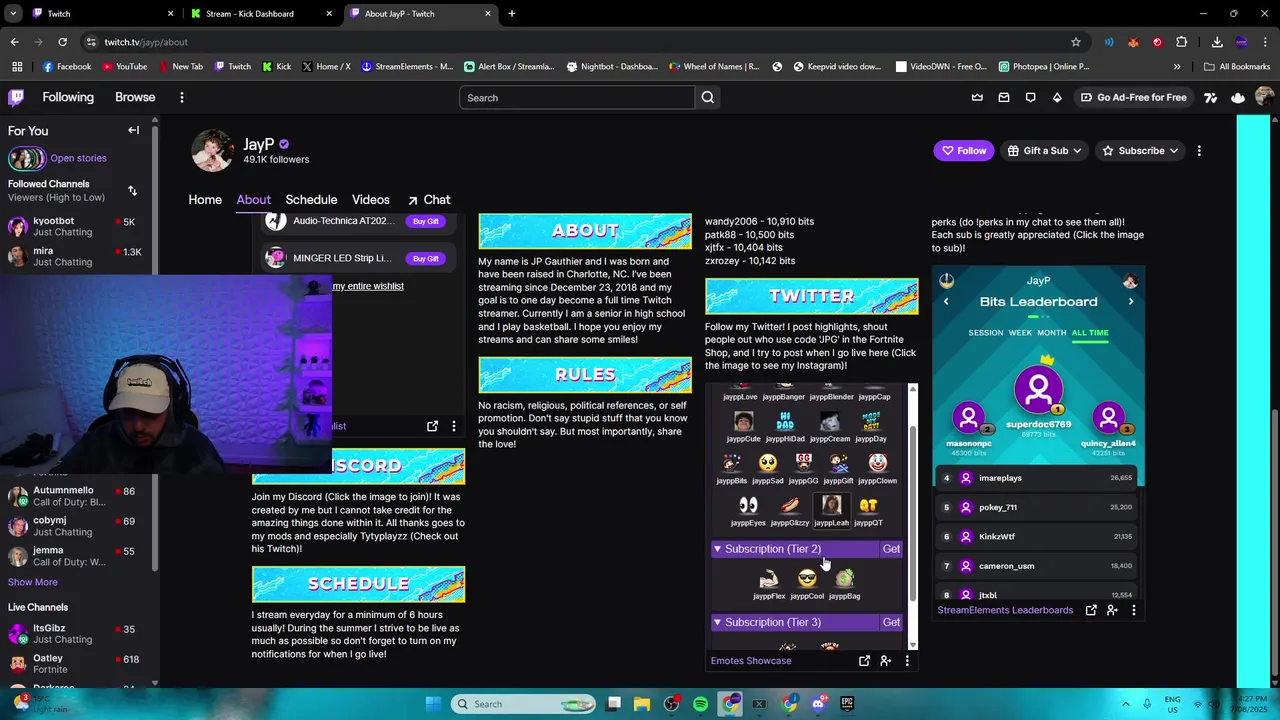Go to previous leaderboard with left arrow

tap(946, 301)
